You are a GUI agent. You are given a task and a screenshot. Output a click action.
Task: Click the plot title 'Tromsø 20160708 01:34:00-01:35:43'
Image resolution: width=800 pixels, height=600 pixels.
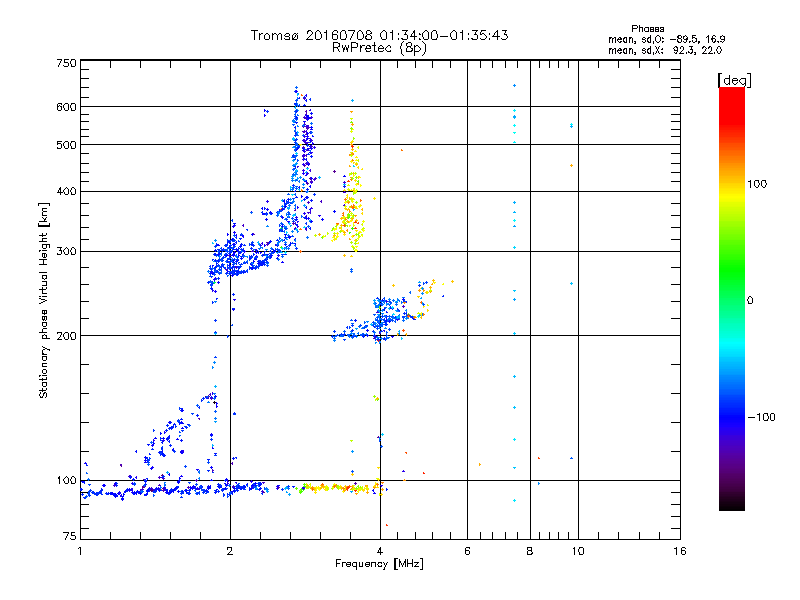click(x=379, y=35)
